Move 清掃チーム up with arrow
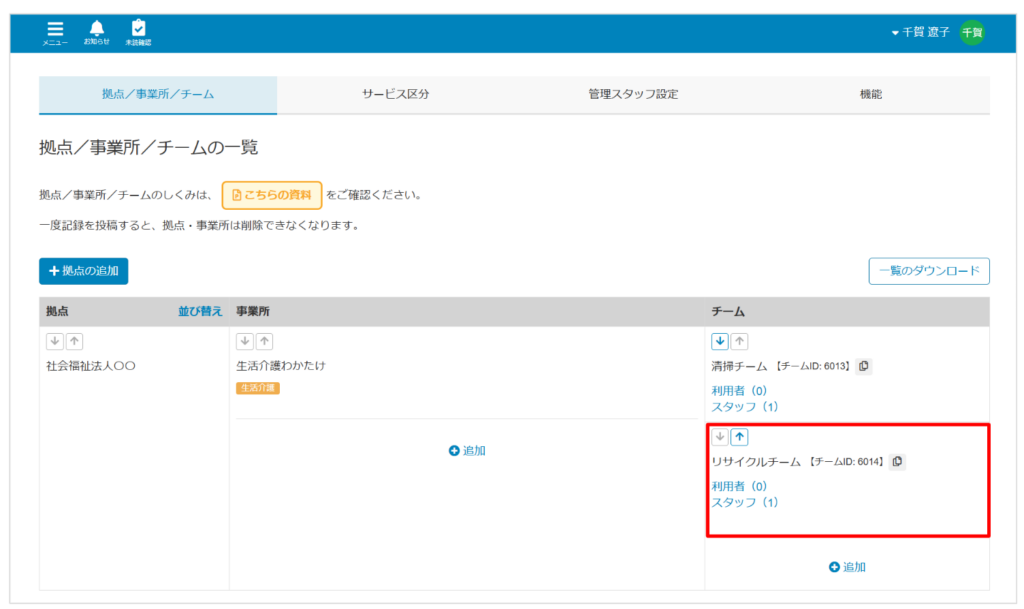 (x=739, y=341)
